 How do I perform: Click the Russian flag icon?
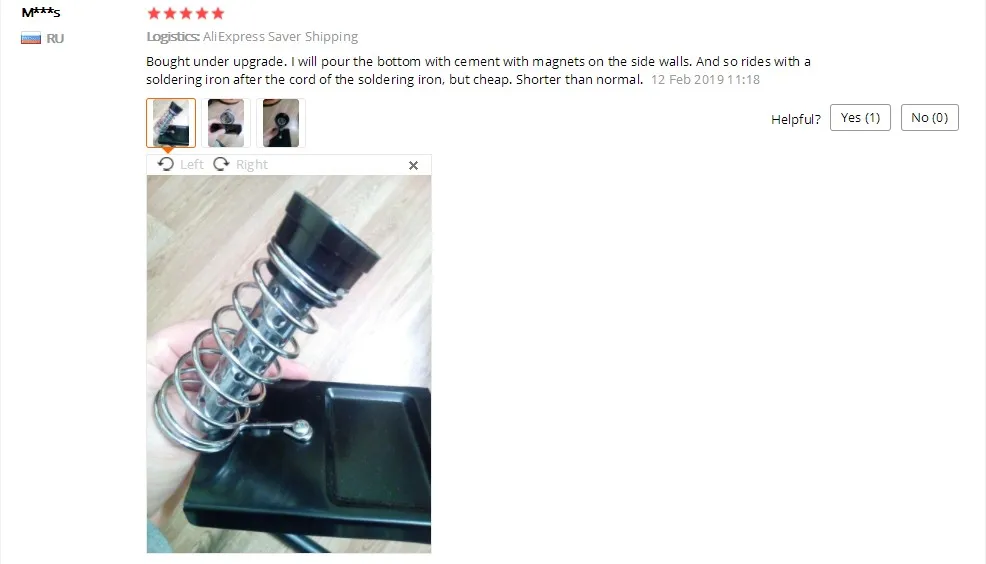click(31, 38)
